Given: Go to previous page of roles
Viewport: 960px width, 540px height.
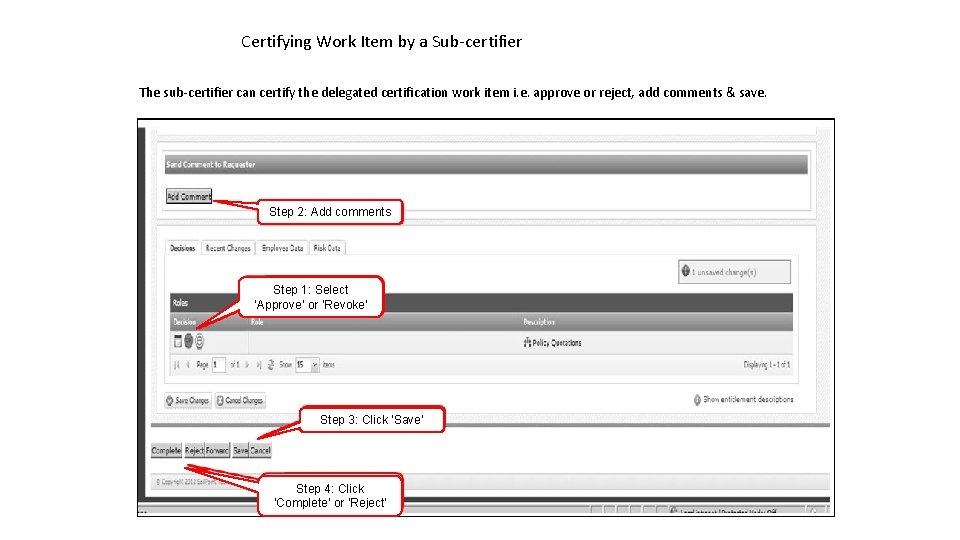Looking at the screenshot, I should tap(187, 365).
